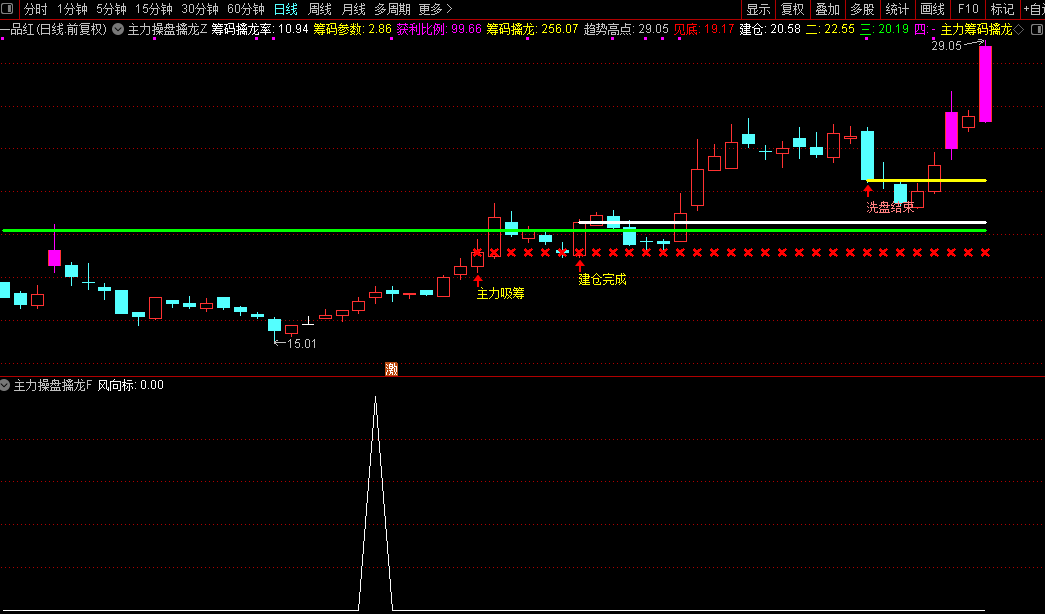Click the 风向标: 0.00 value
Image resolution: width=1045 pixels, height=614 pixels.
(131, 385)
